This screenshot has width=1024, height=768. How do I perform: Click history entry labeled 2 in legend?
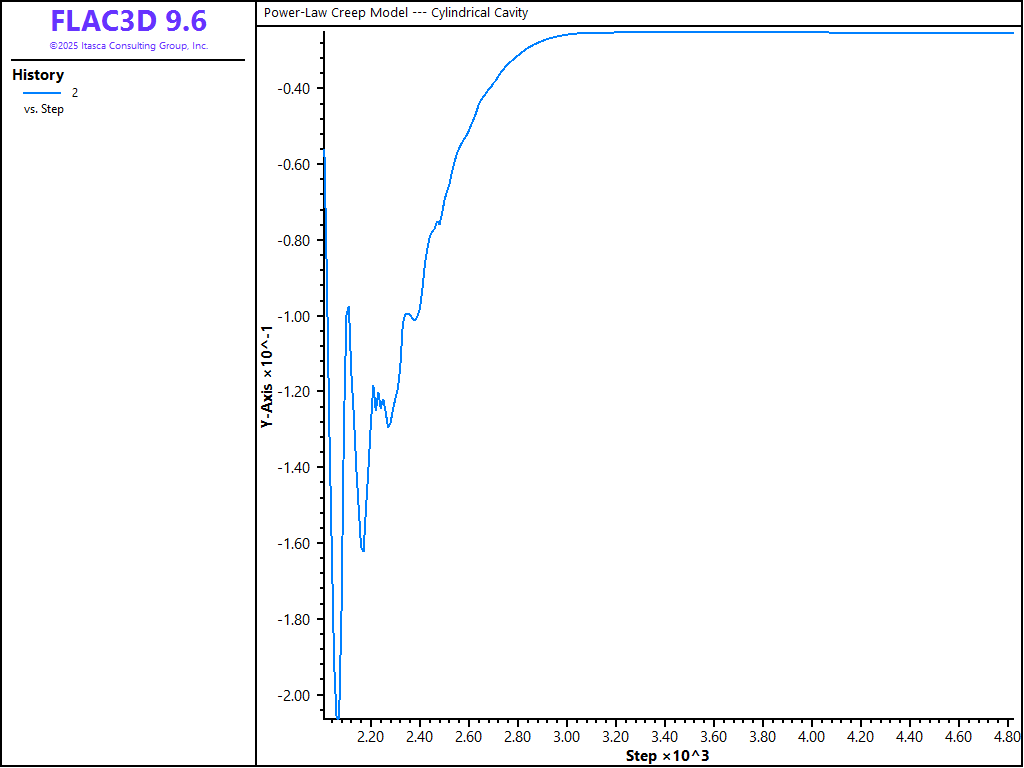click(74, 93)
